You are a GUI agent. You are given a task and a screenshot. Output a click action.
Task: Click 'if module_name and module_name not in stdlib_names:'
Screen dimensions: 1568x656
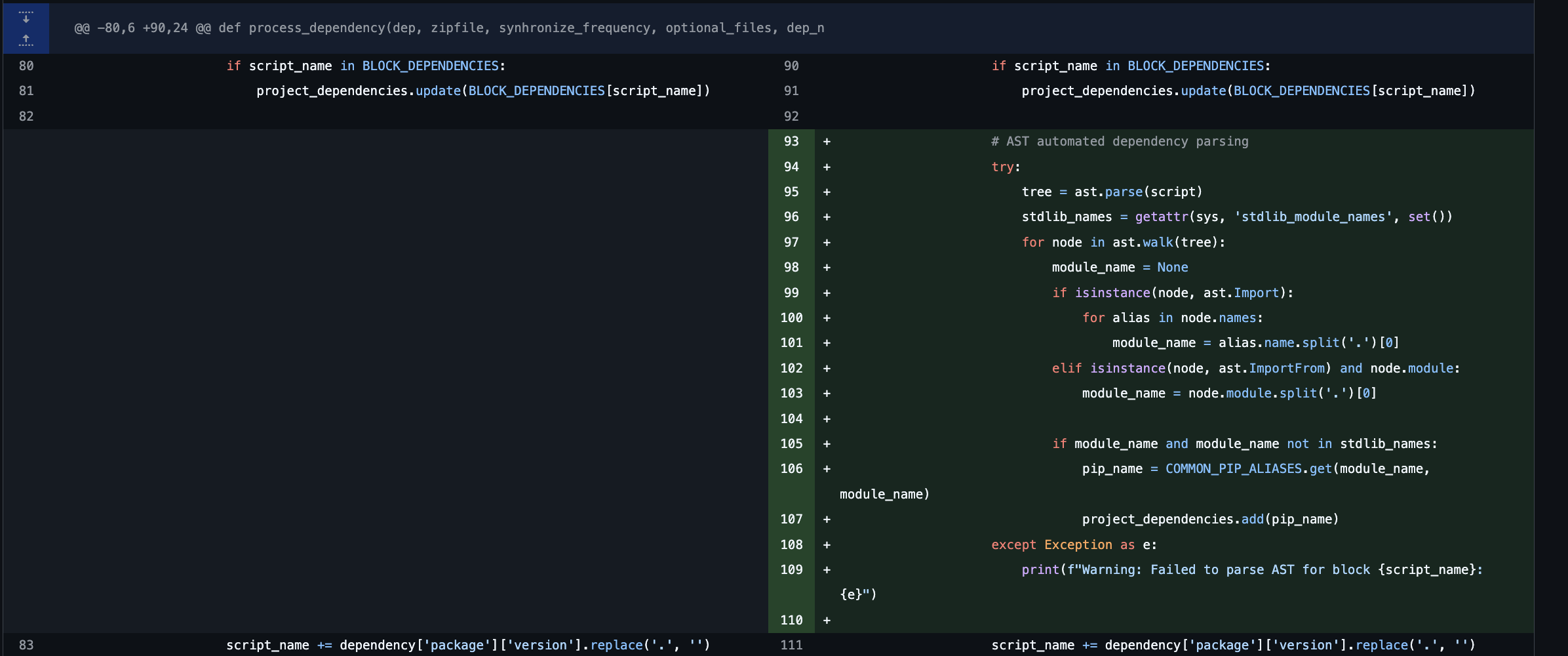point(1244,443)
